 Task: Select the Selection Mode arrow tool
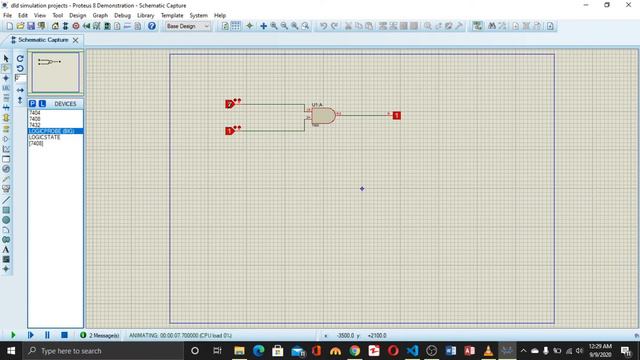6,59
